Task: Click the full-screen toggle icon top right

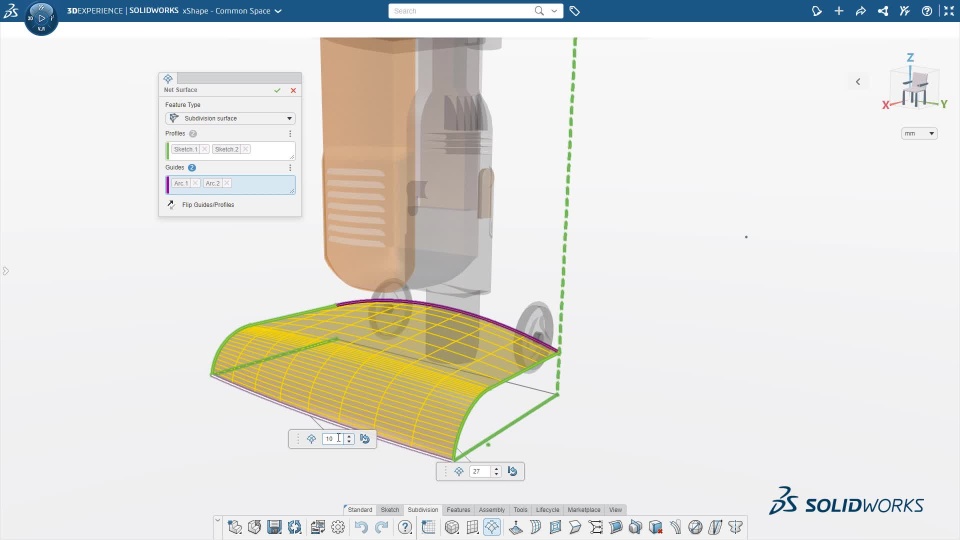Action: pos(949,11)
